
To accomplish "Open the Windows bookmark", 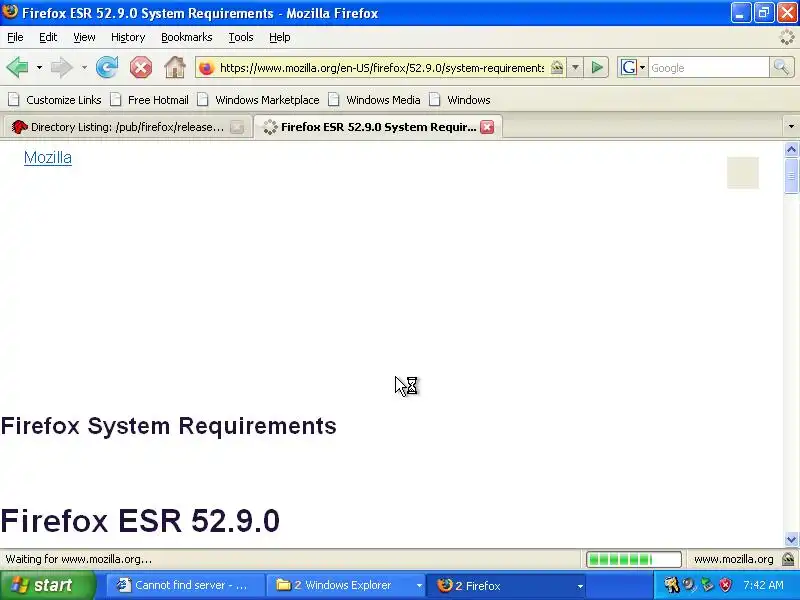I will (460, 99).
